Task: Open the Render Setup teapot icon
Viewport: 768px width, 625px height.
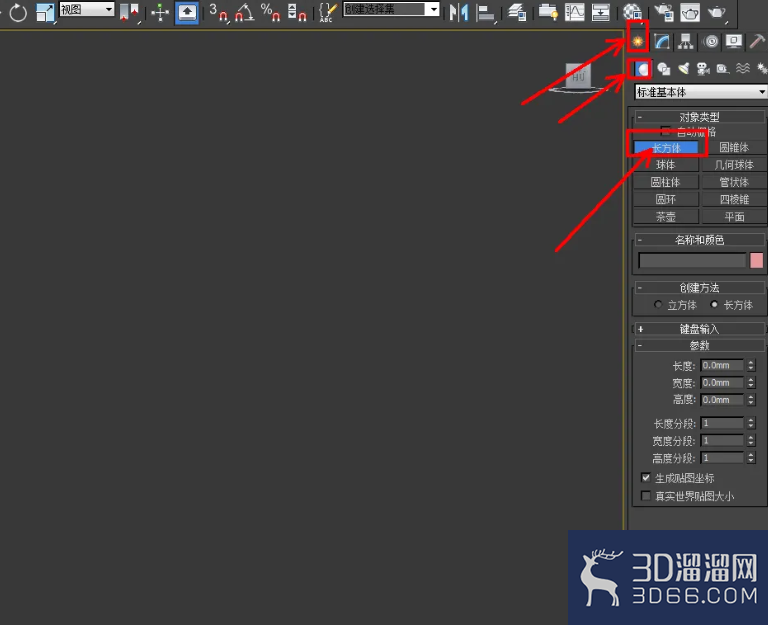Action: [664, 12]
